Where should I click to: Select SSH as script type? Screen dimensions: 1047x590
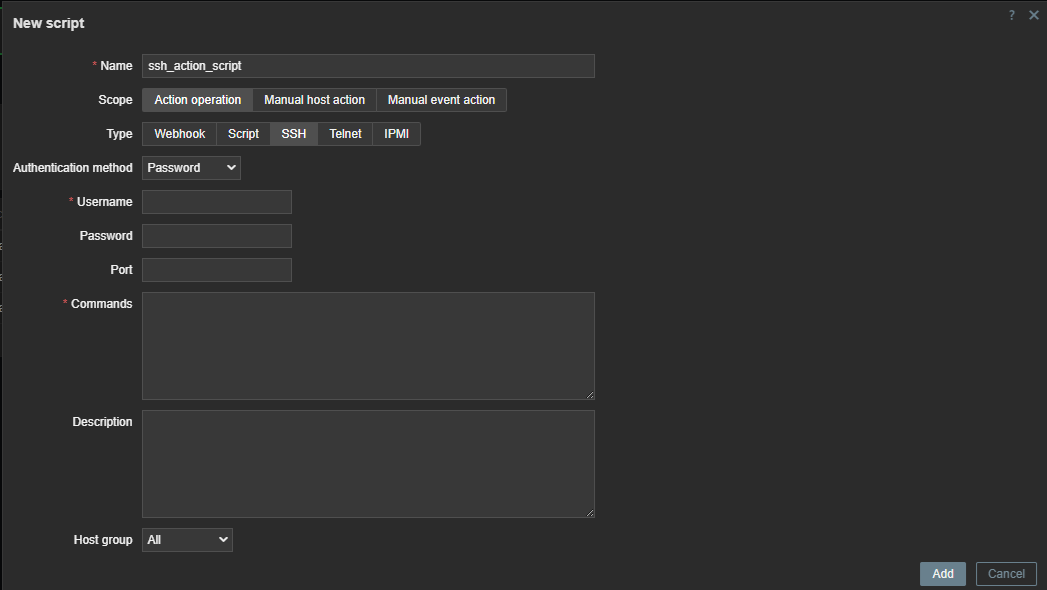(294, 134)
